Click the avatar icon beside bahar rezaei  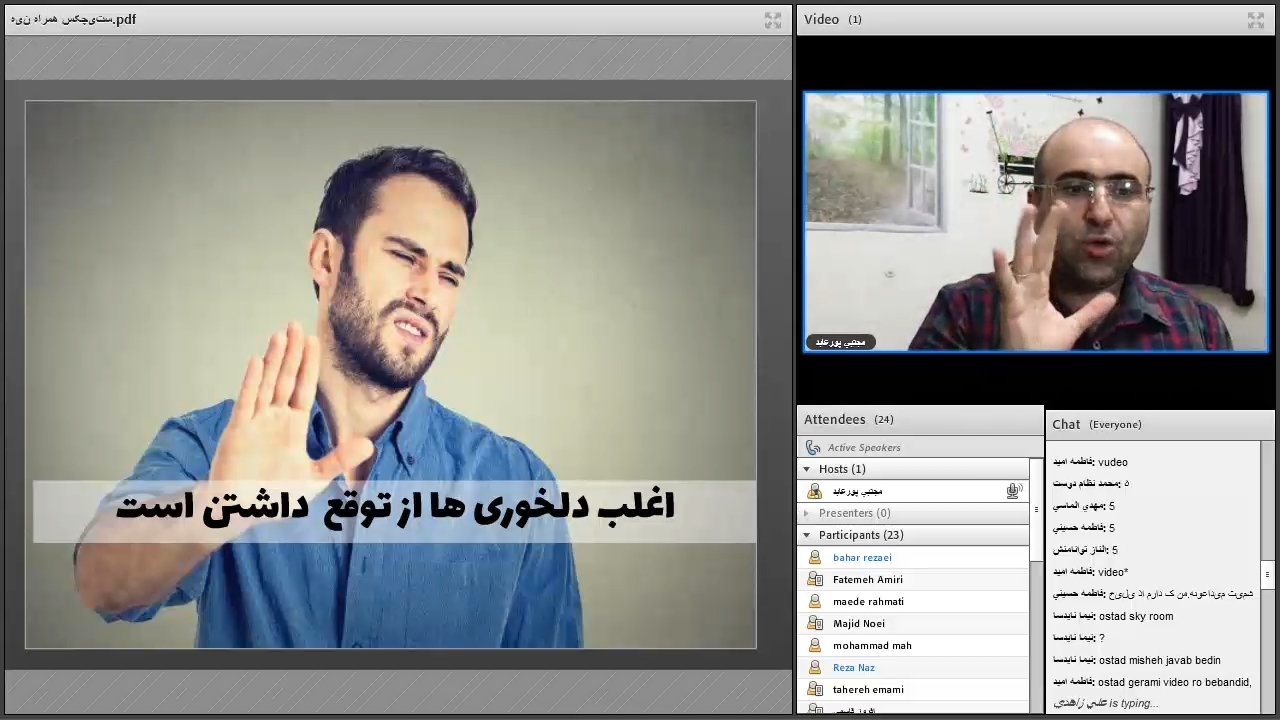814,557
